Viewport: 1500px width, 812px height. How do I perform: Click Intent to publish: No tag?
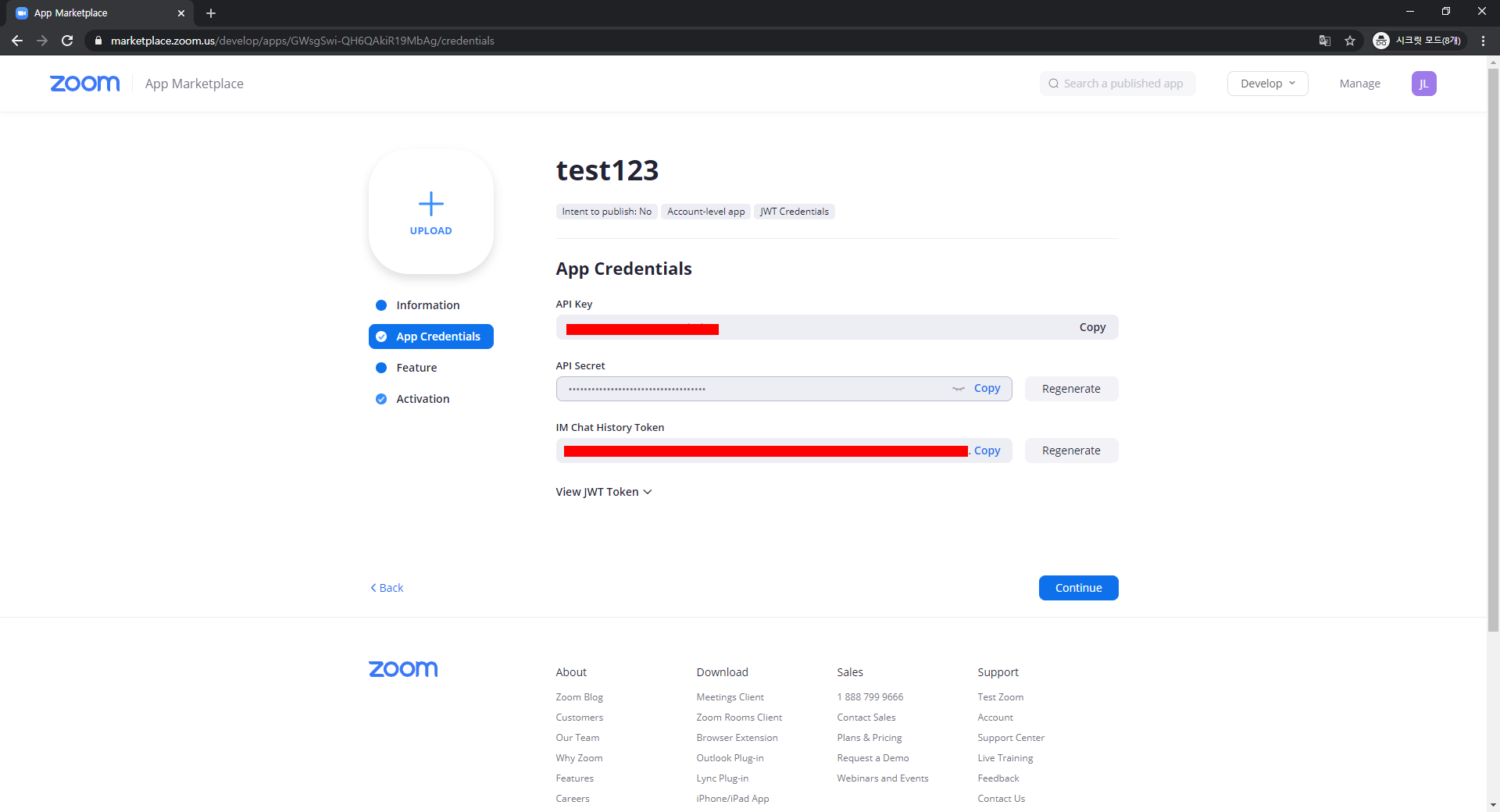coord(606,212)
